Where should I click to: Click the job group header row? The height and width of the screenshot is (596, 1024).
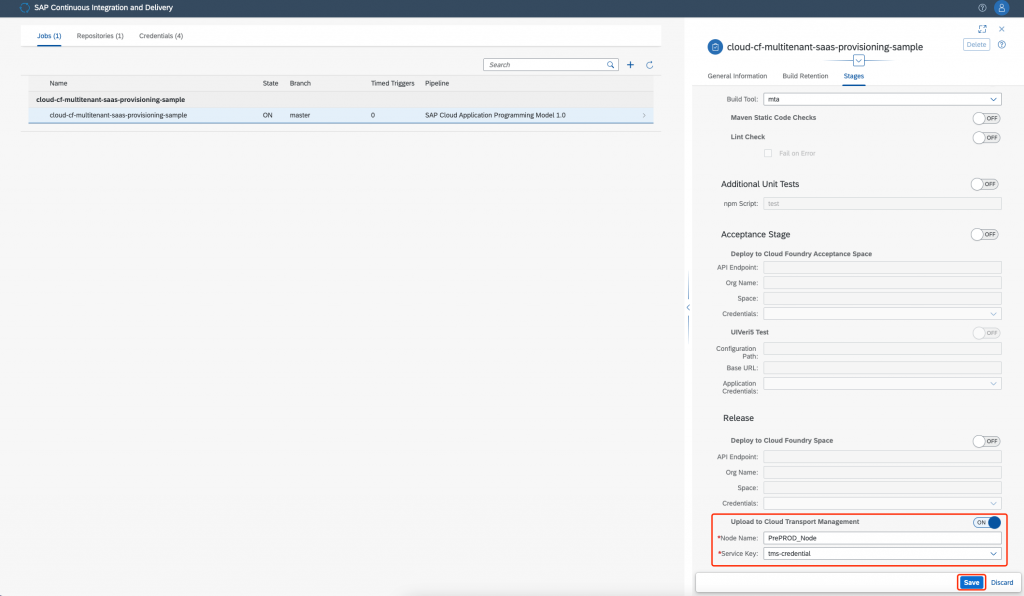point(340,100)
